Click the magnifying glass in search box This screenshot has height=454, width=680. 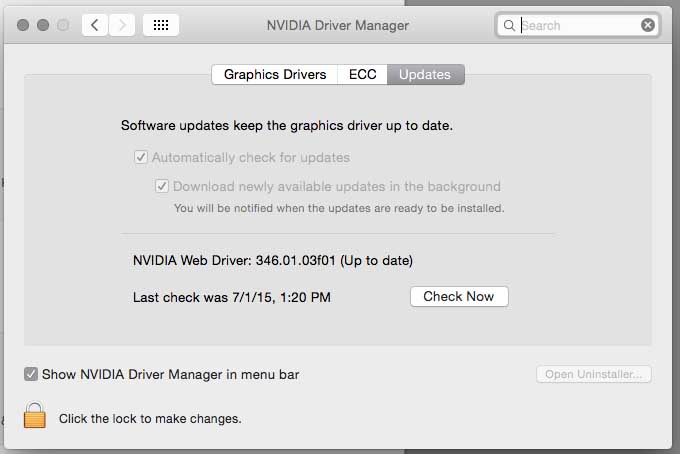pyautogui.click(x=510, y=25)
